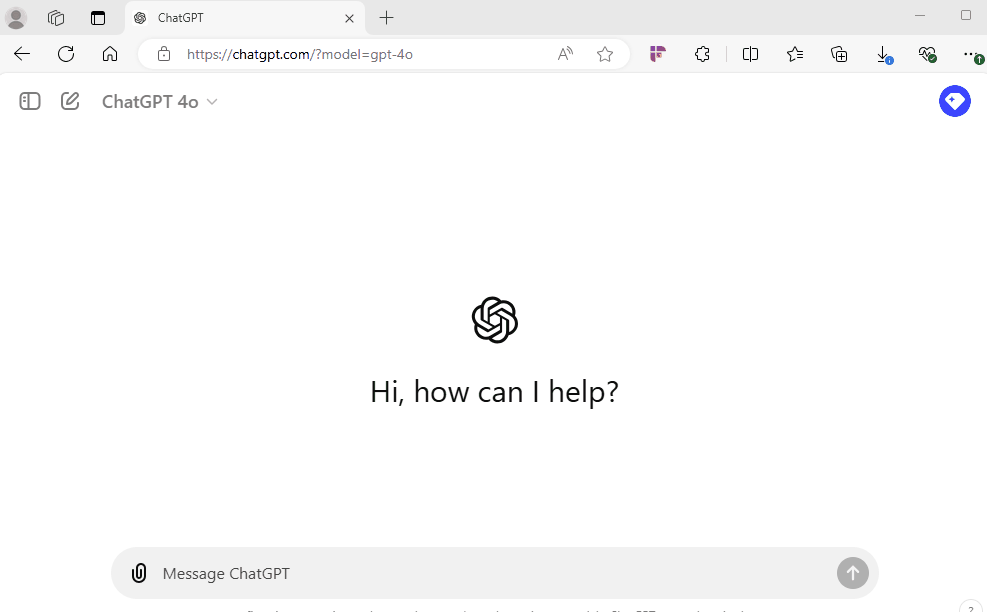
Task: Attach a file with the paperclip
Action: [139, 573]
